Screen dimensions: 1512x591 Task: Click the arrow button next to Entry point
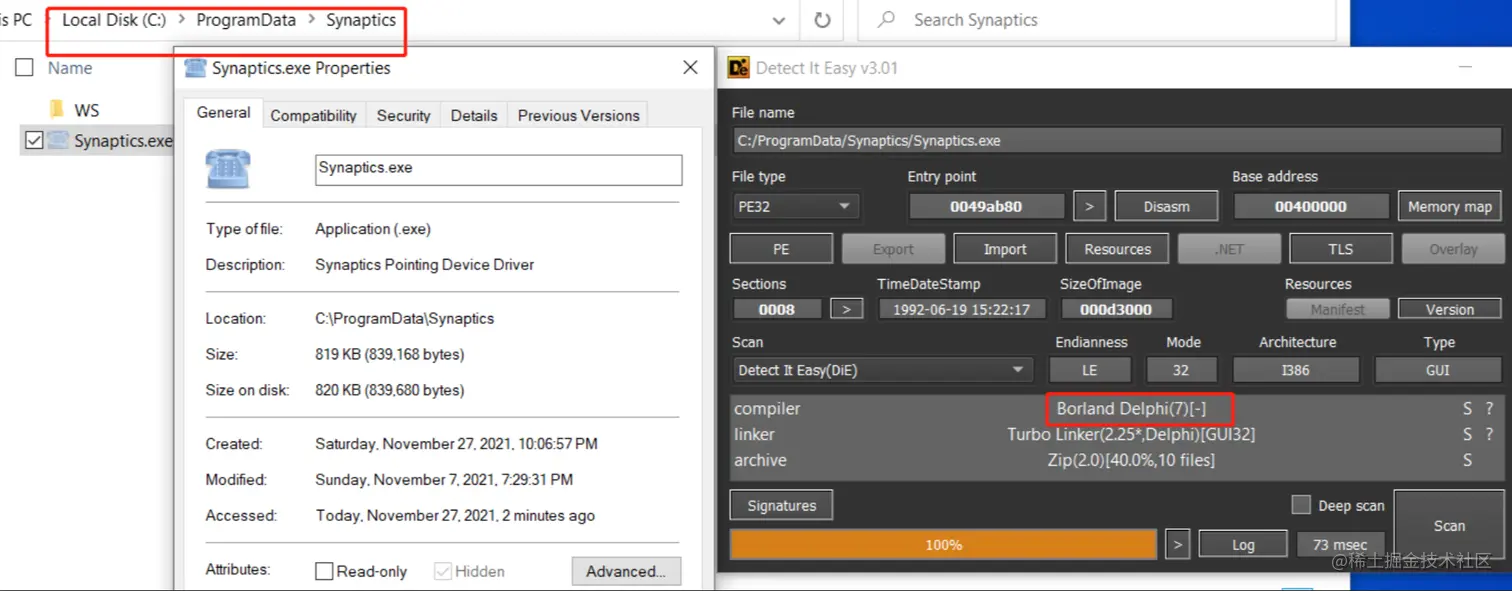coord(1089,206)
